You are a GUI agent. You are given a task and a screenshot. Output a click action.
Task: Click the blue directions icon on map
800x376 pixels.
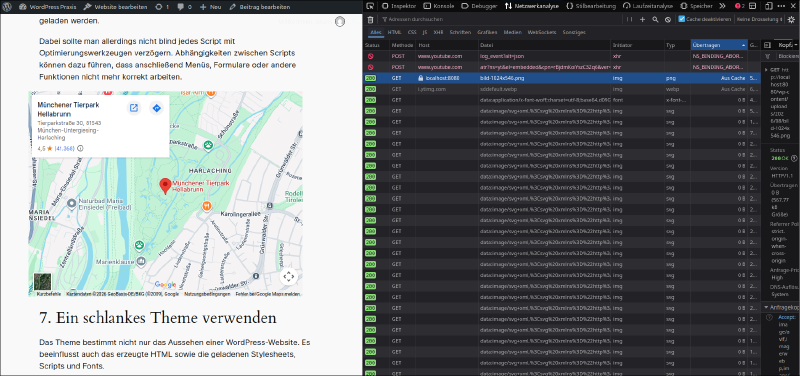156,108
